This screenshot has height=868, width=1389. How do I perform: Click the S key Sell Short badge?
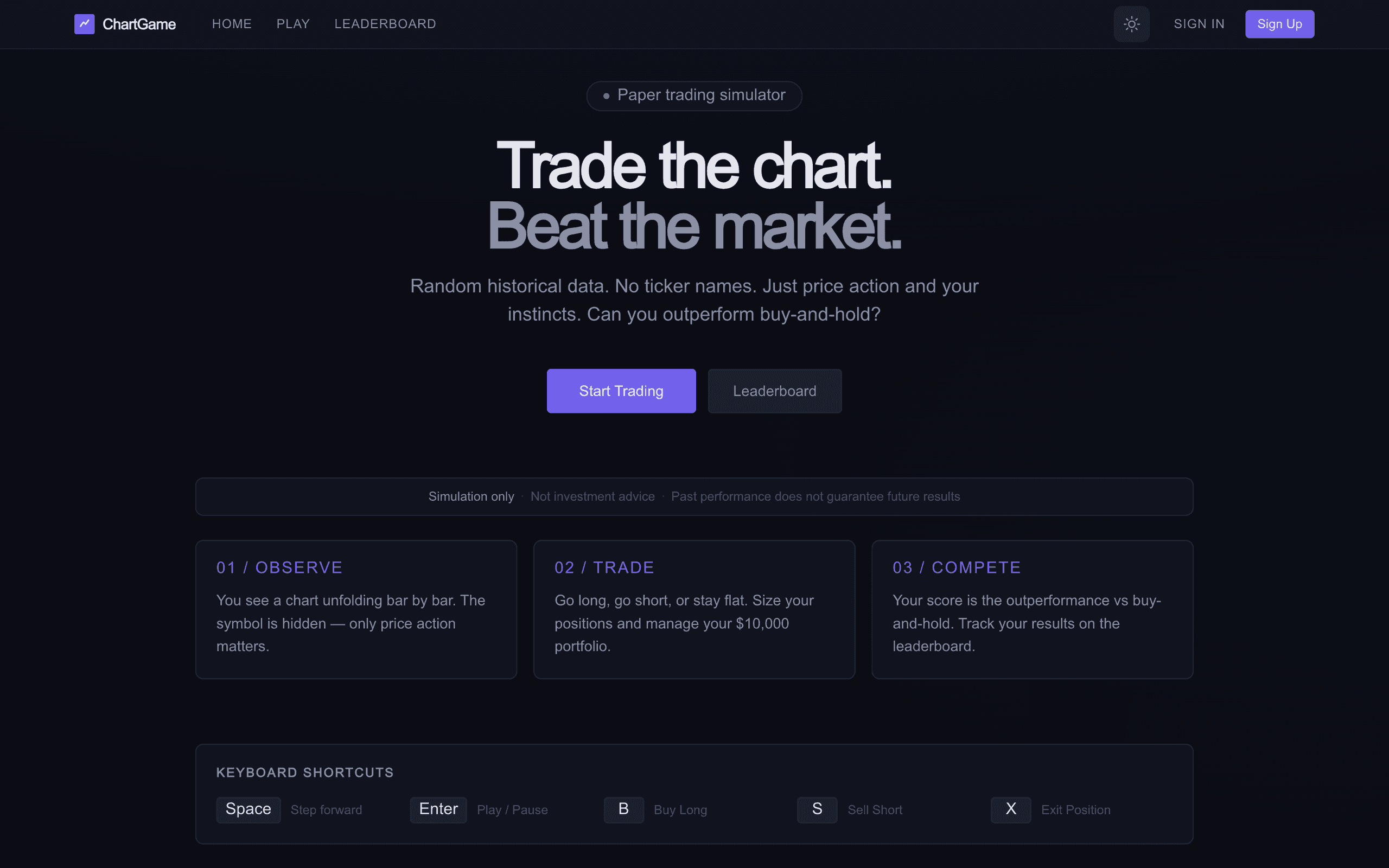(817, 809)
